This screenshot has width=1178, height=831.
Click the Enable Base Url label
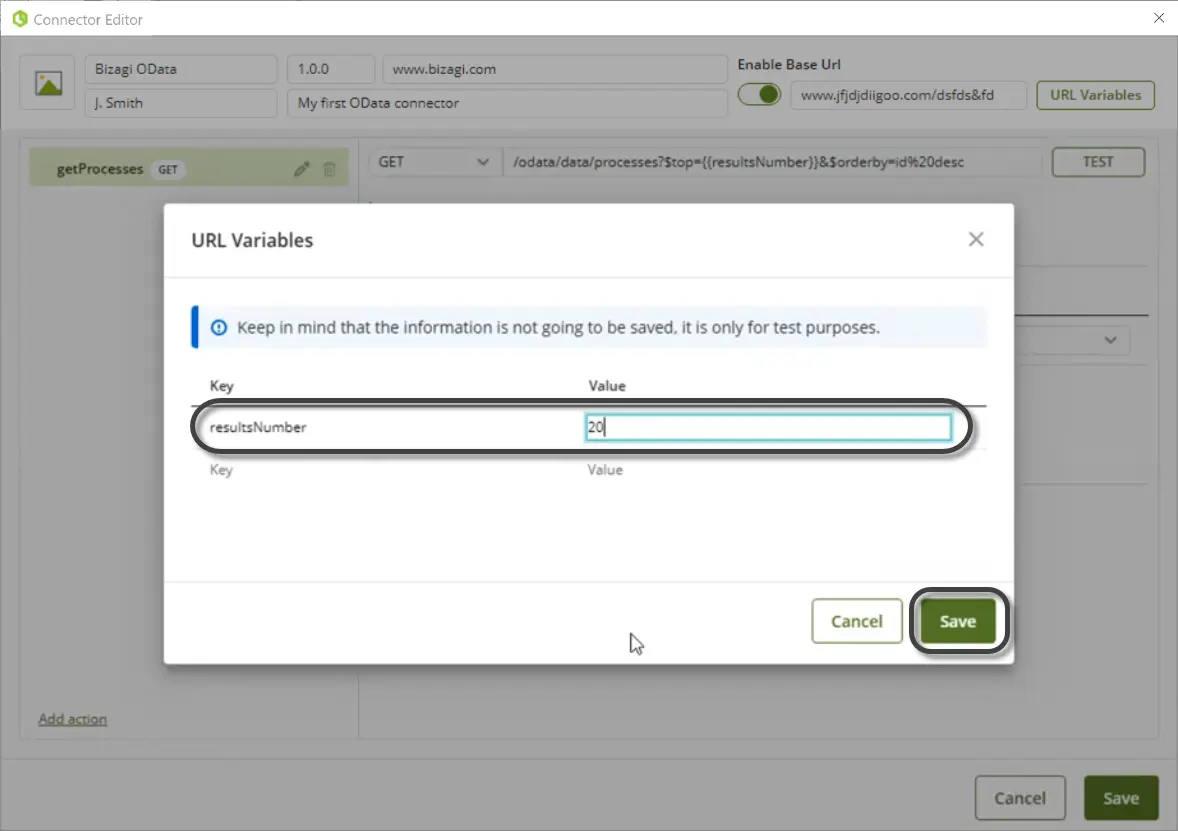coord(789,65)
